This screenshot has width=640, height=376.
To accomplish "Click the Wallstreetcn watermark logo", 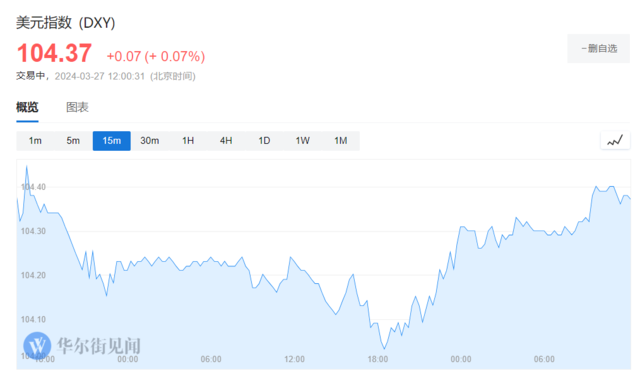I will point(37,345).
